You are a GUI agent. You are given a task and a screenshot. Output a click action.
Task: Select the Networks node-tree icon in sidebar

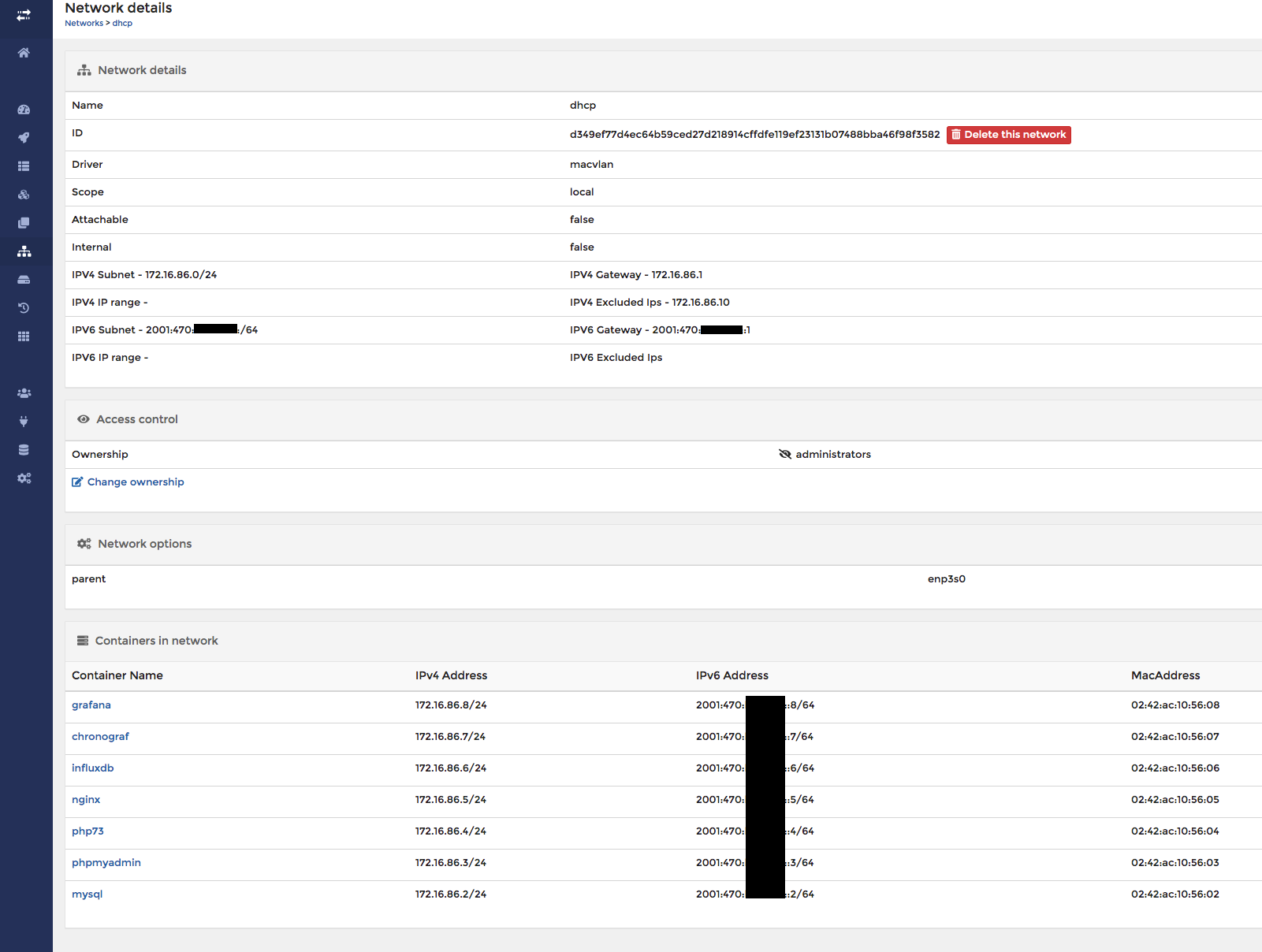pyautogui.click(x=24, y=251)
